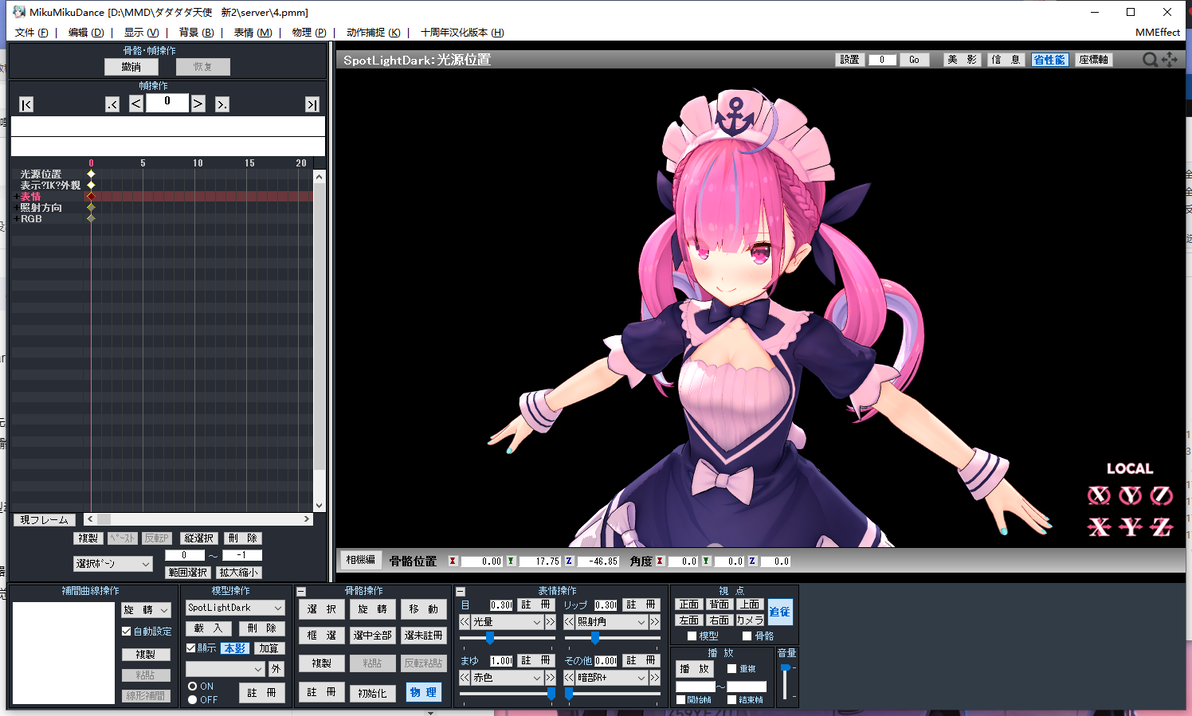This screenshot has width=1192, height=716.
Task: Click the Z axis move gizmo
Action: click(1161, 527)
